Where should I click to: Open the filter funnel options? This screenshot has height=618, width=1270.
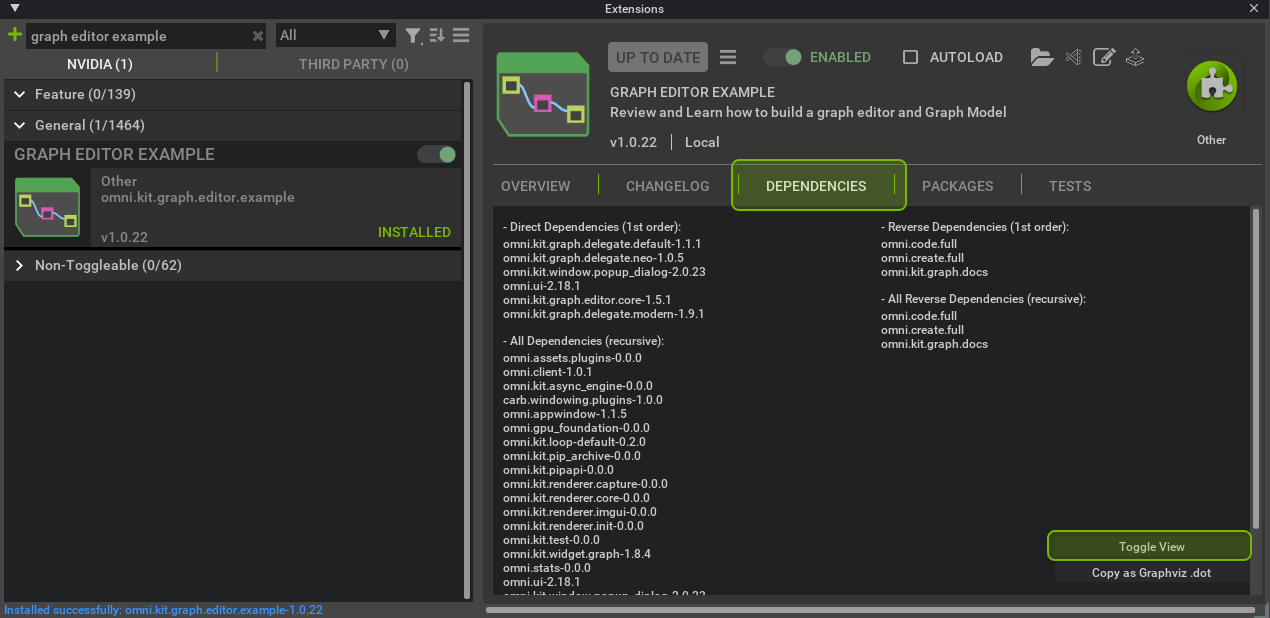[x=413, y=35]
